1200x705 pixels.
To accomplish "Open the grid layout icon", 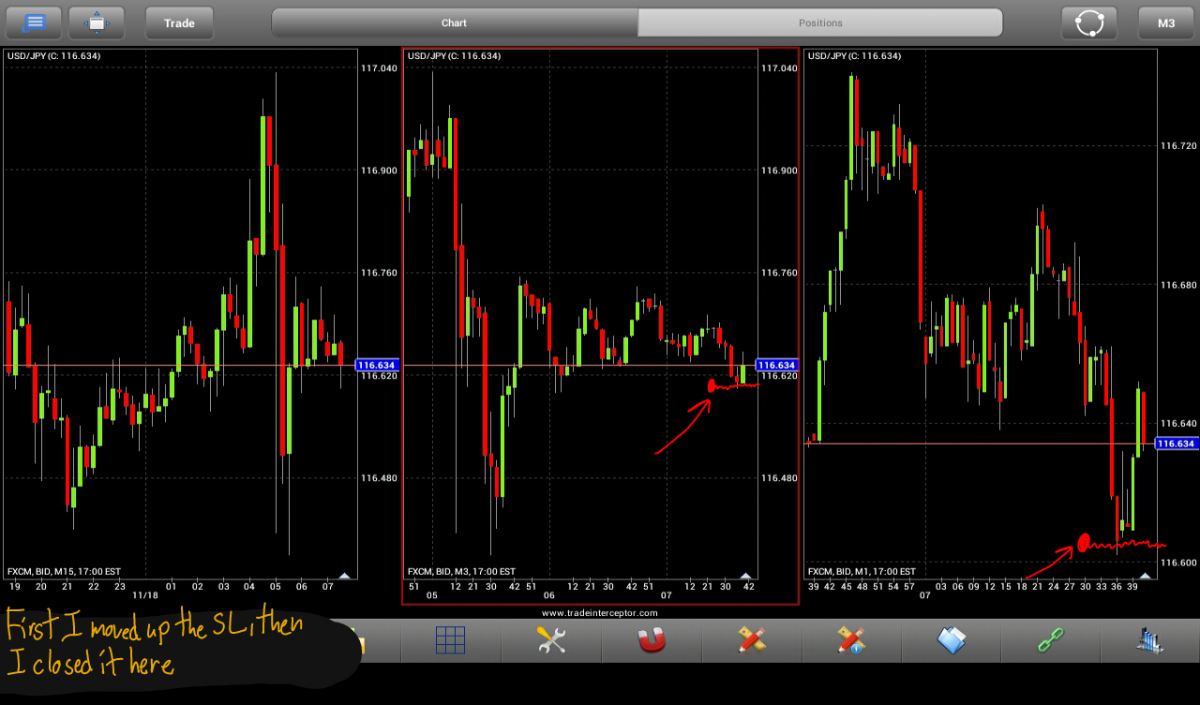I will tap(450, 640).
